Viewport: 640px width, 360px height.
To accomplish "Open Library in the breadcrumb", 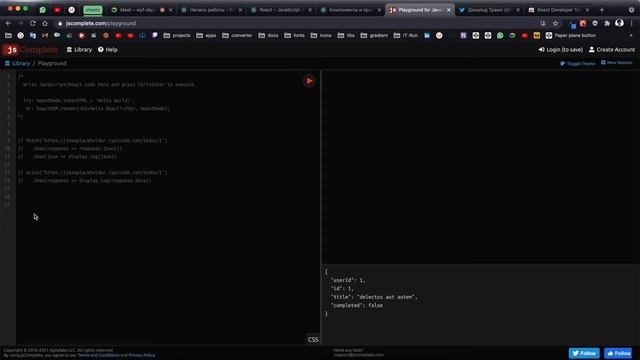I will (18, 64).
